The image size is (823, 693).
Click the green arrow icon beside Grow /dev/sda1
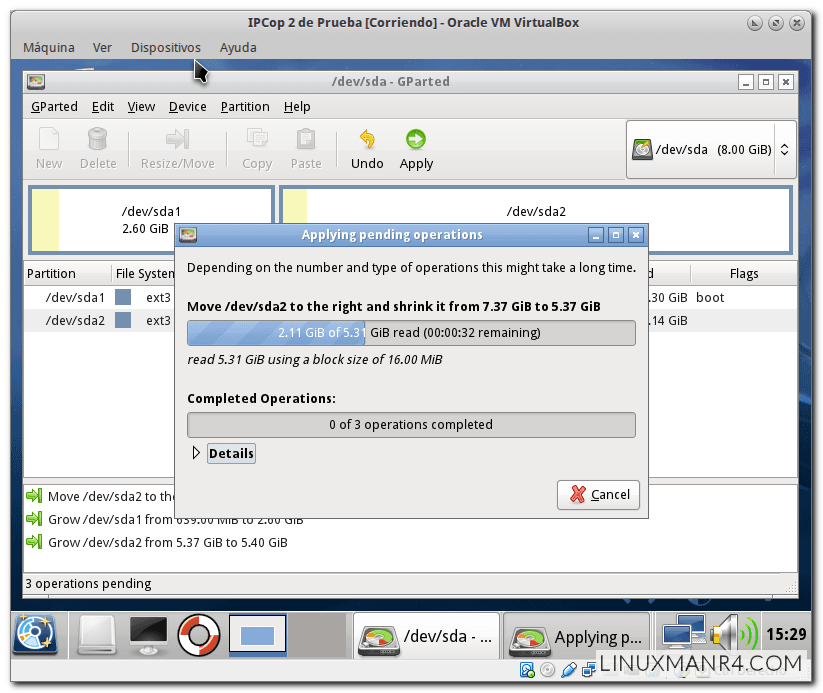pyautogui.click(x=34, y=518)
